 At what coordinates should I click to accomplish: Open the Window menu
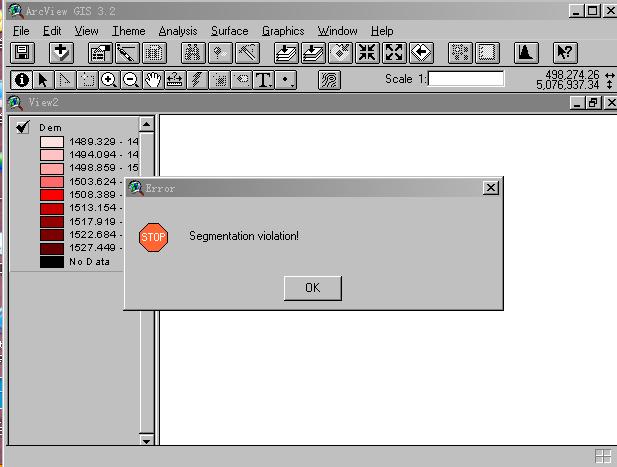point(338,31)
